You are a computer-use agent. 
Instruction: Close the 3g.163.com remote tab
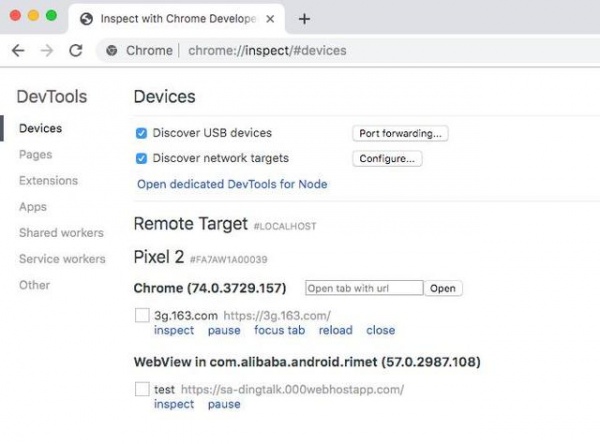381,330
